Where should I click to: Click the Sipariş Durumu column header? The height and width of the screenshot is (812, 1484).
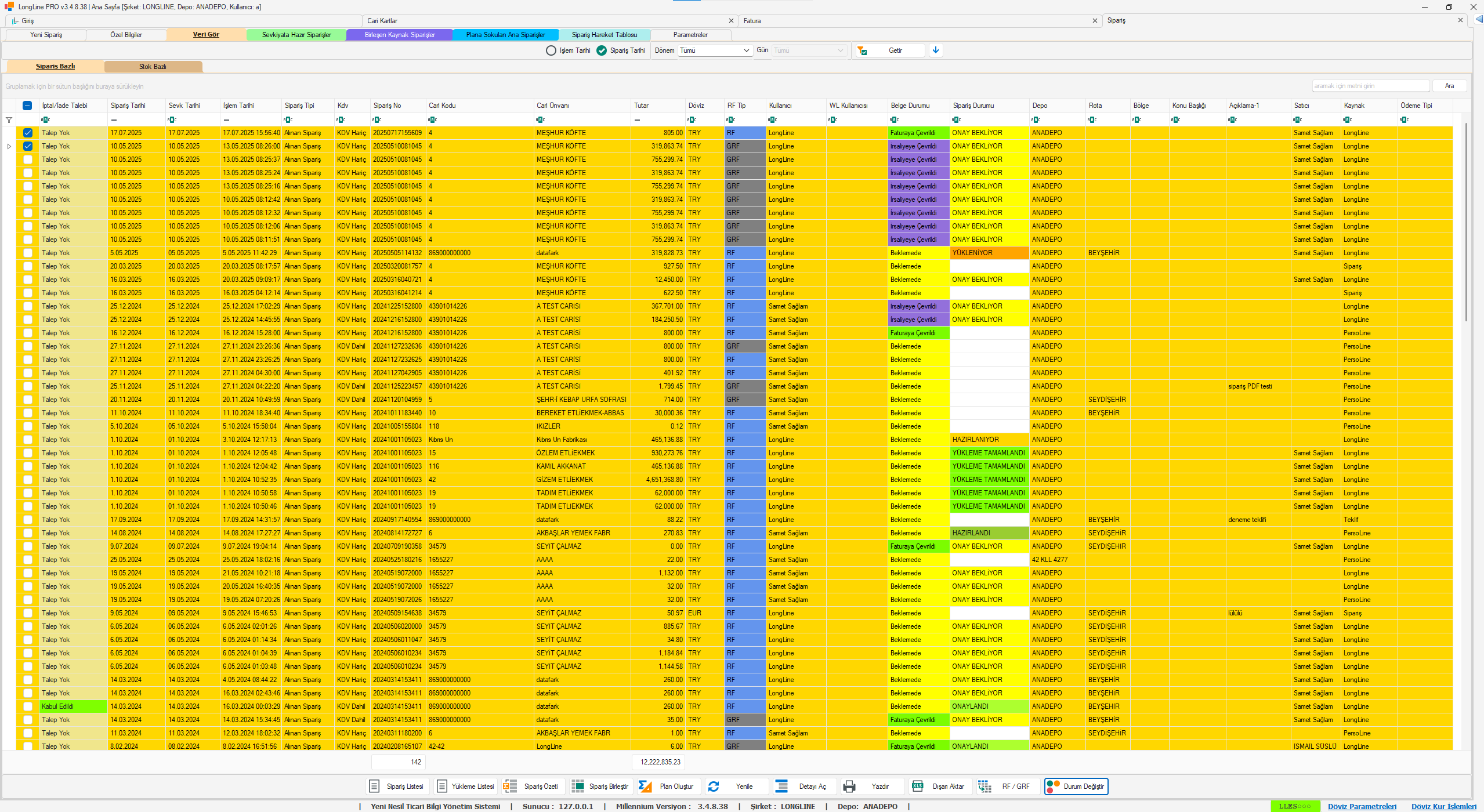pyautogui.click(x=989, y=106)
